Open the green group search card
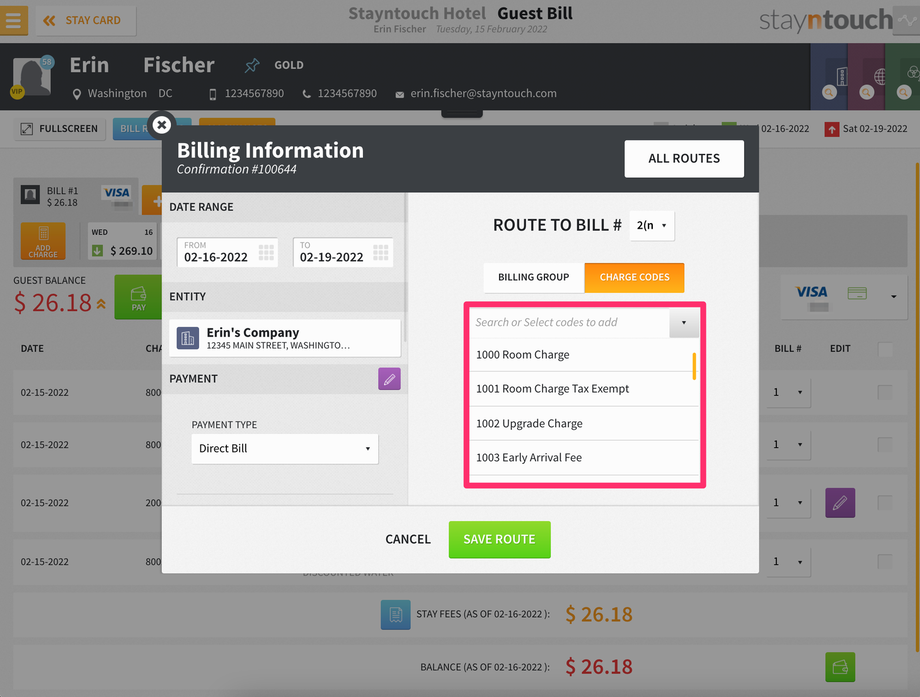920x697 pixels. click(903, 77)
